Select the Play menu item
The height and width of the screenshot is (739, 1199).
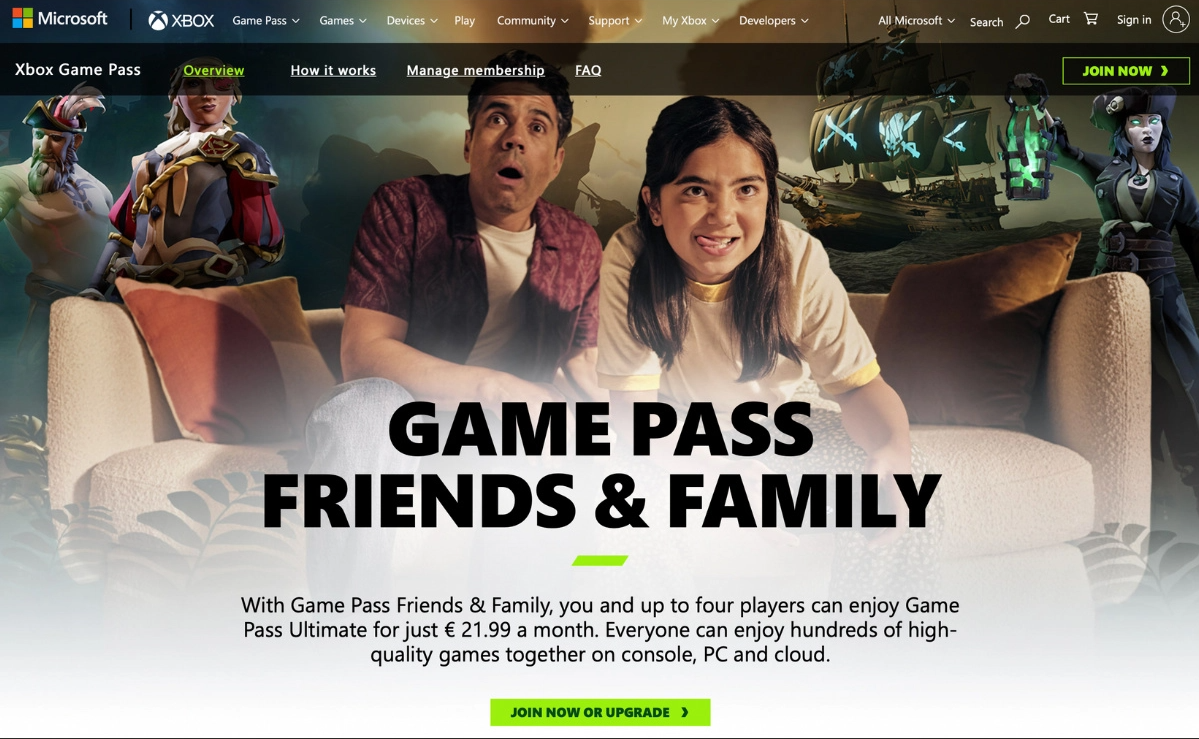point(464,21)
